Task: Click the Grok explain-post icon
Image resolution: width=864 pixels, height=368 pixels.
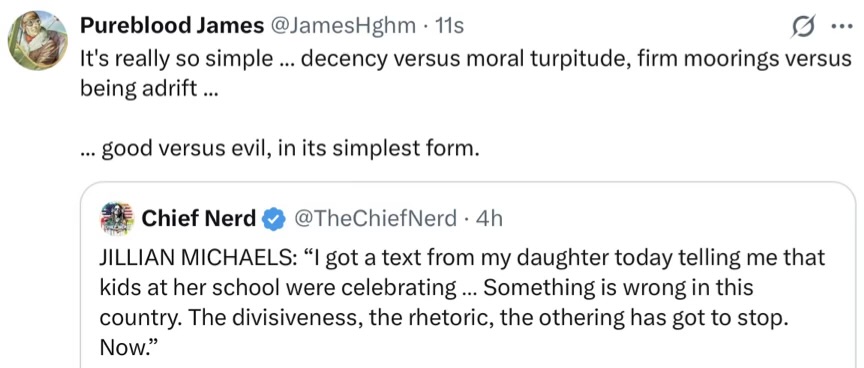Action: [x=803, y=26]
